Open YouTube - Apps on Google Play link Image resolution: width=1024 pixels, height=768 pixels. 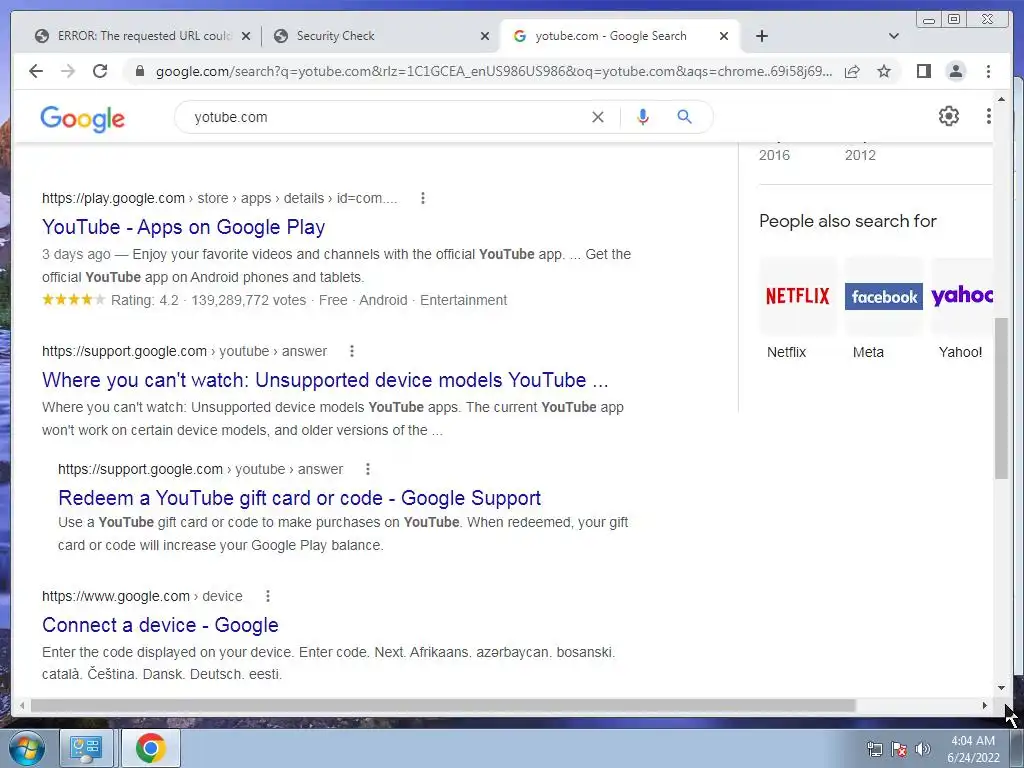pyautogui.click(x=184, y=227)
